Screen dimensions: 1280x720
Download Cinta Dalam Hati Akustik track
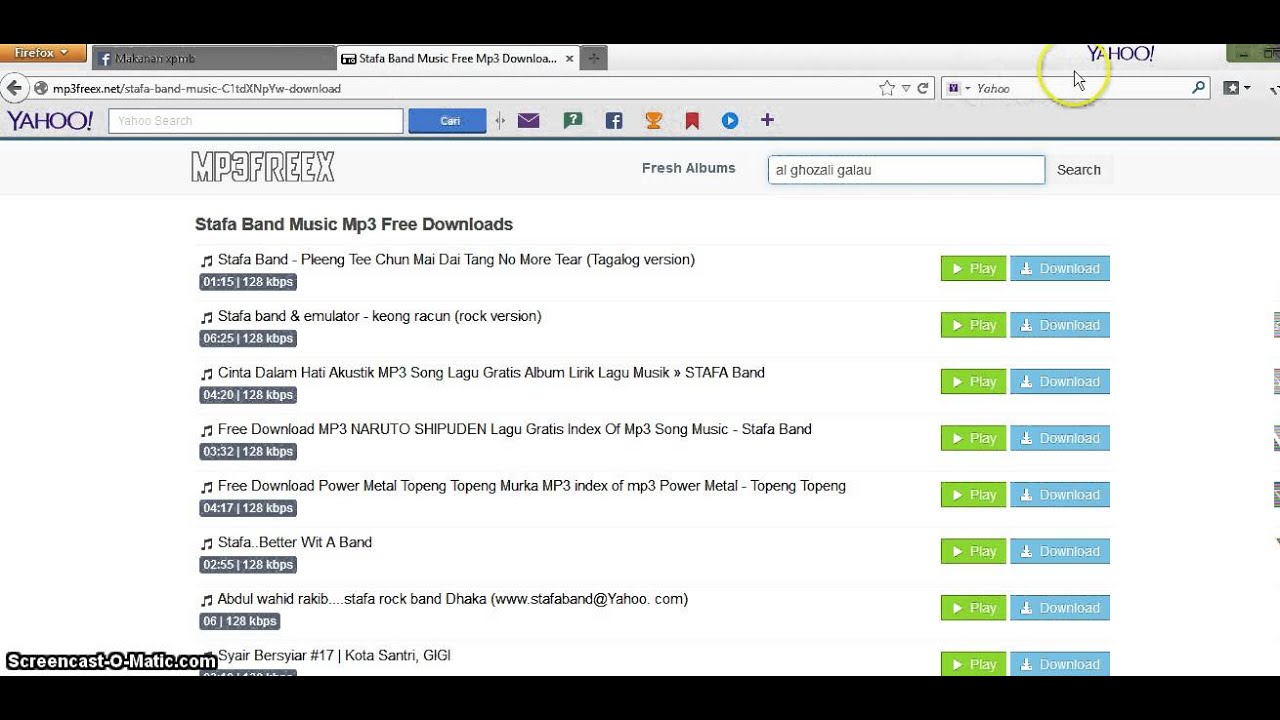1060,381
